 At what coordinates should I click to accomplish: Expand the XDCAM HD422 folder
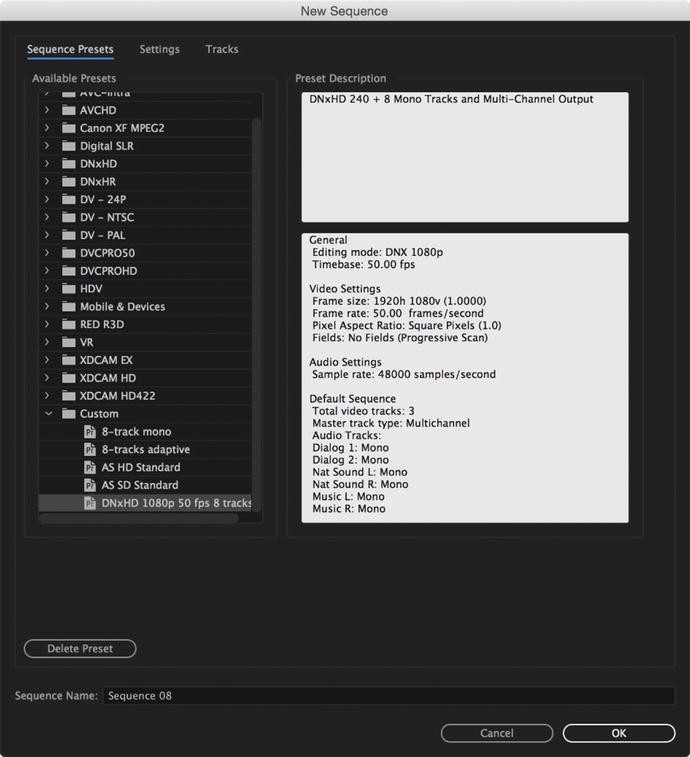tap(47, 396)
